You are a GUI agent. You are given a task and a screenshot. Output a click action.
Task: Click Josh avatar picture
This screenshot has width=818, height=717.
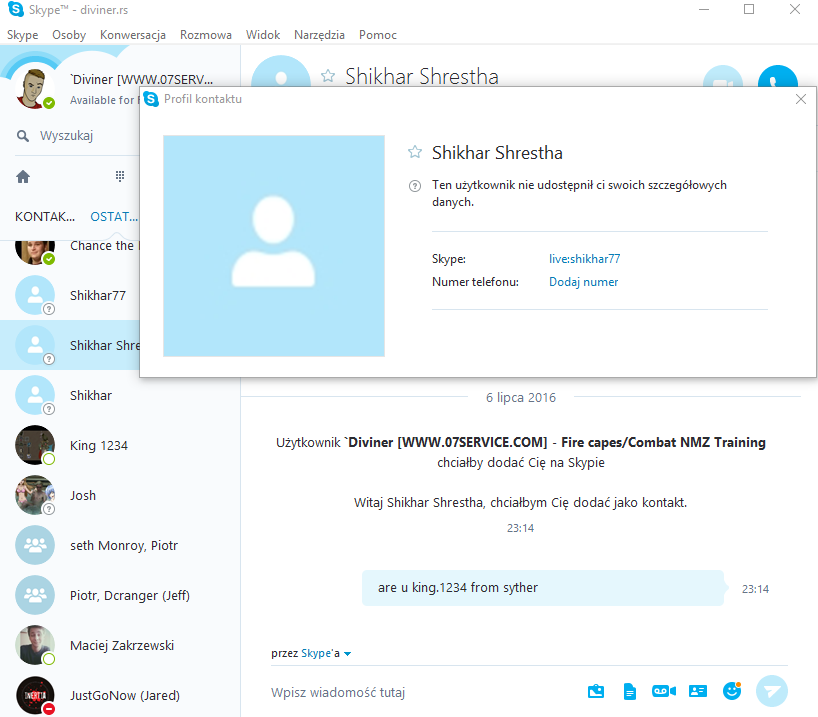(35, 495)
